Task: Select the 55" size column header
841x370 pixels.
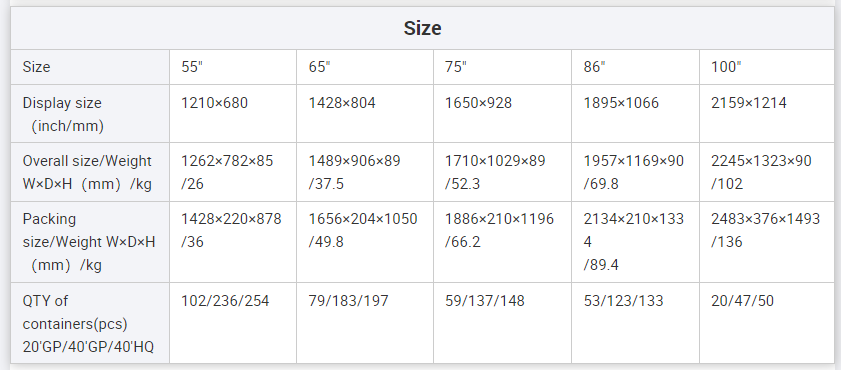Action: tap(233, 67)
